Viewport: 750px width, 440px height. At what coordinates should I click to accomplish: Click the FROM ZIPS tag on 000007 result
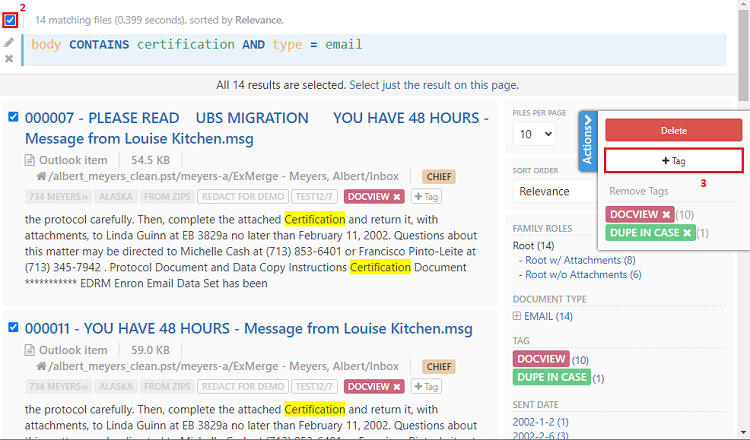(167, 197)
